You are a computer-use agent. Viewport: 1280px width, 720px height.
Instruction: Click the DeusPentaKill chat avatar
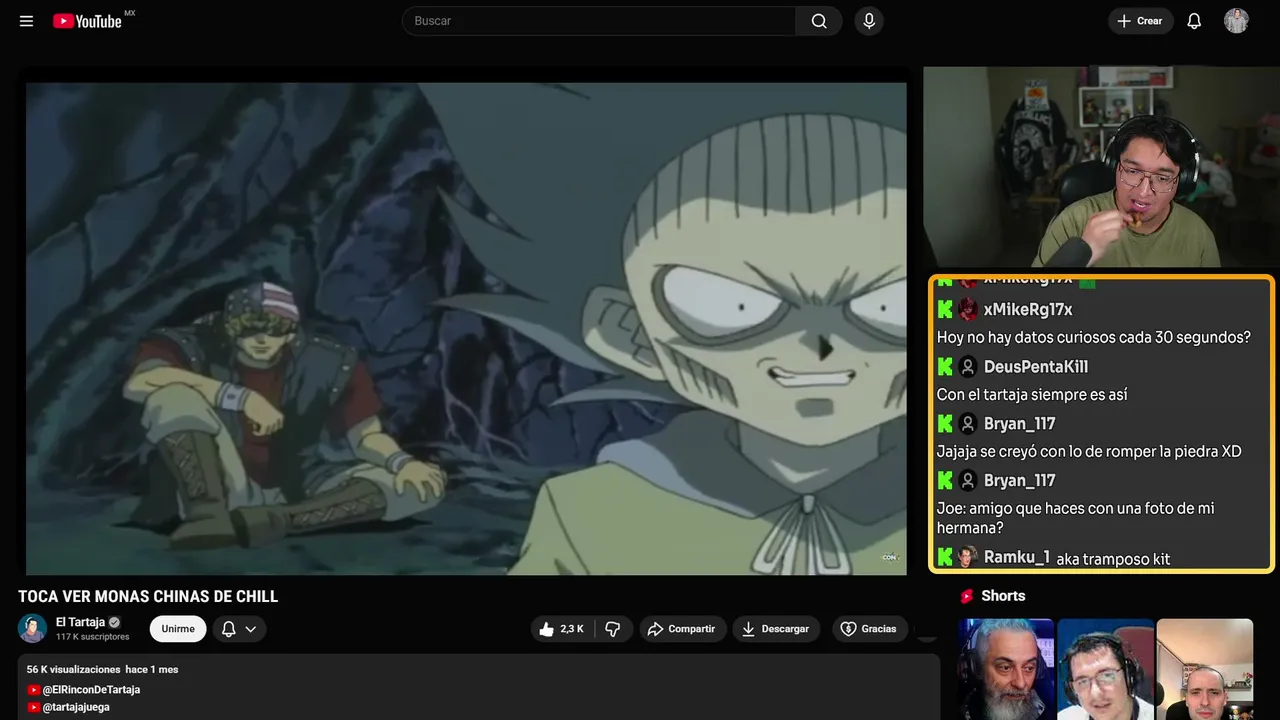click(968, 367)
